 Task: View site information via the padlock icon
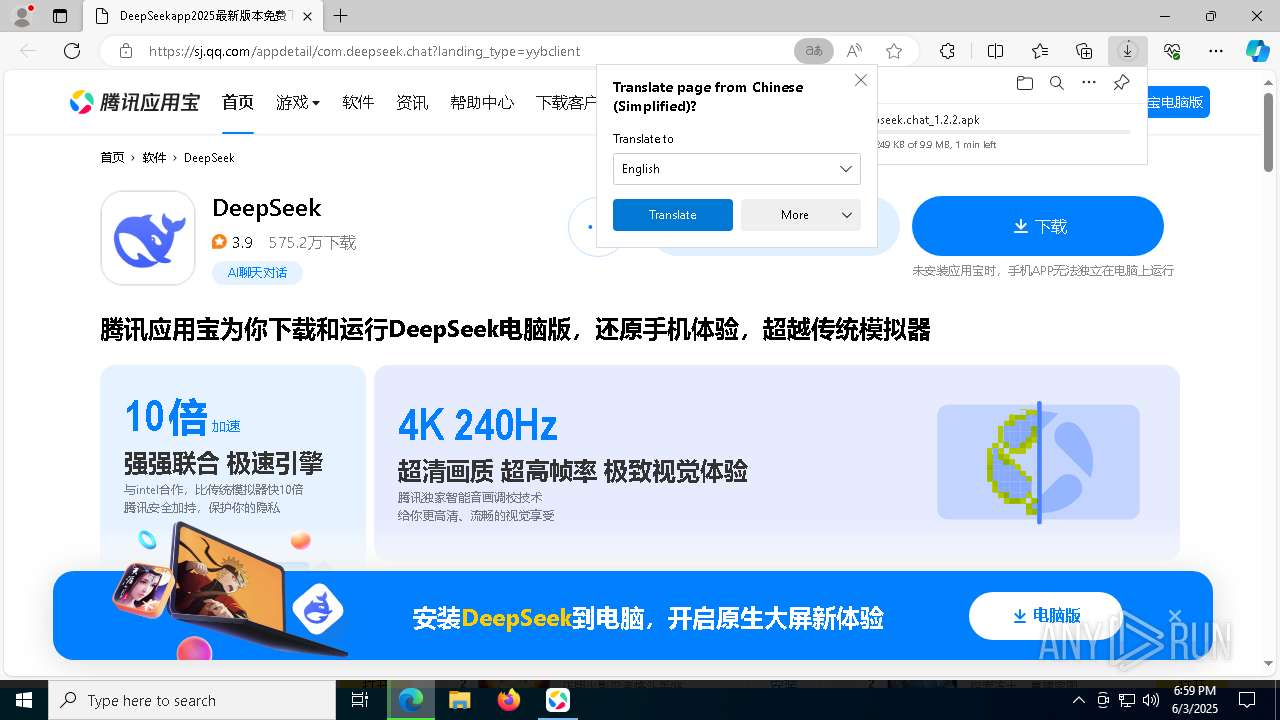(x=126, y=51)
